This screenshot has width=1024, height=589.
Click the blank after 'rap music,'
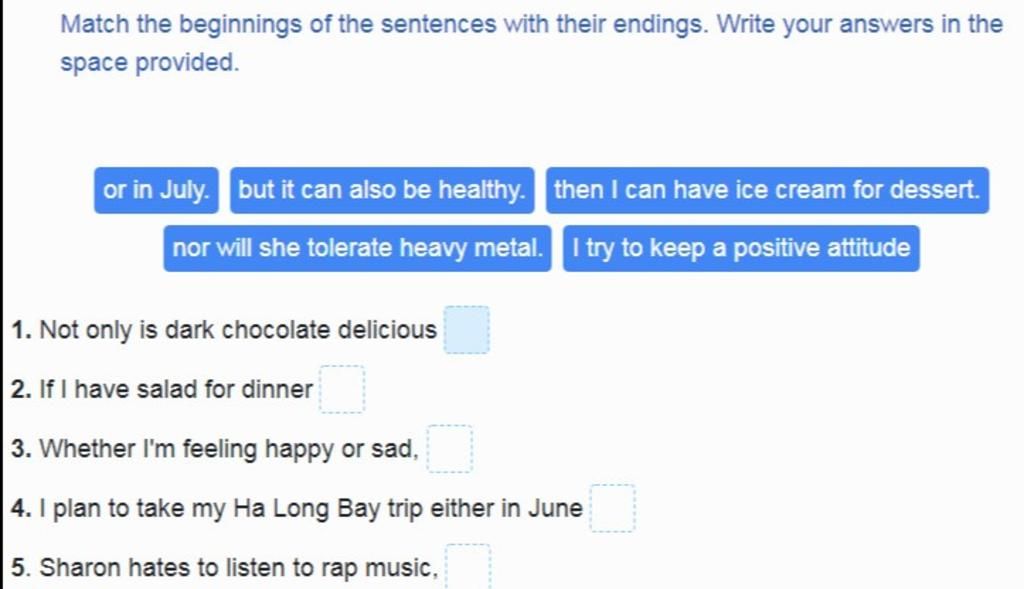468,567
